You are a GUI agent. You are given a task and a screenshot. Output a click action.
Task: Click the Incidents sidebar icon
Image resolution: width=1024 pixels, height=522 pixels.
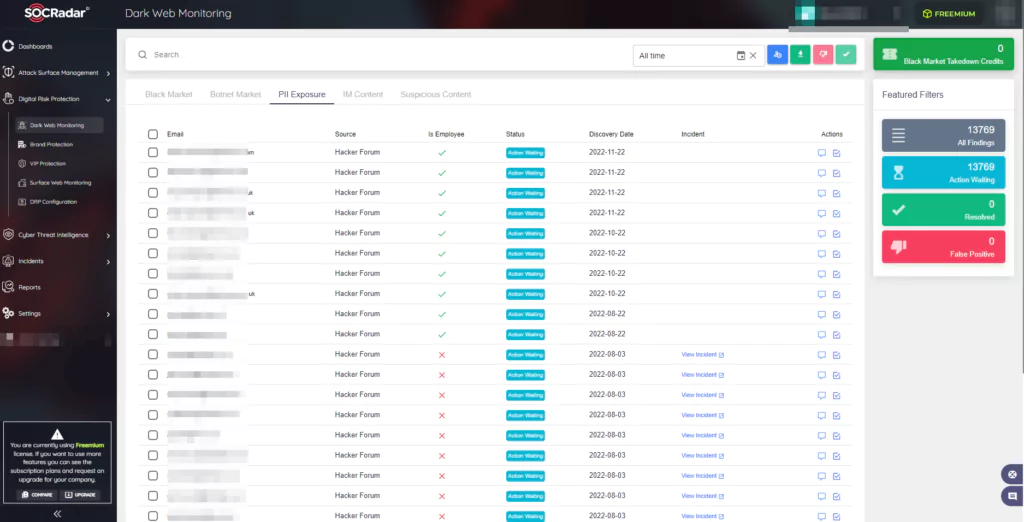tap(8, 261)
